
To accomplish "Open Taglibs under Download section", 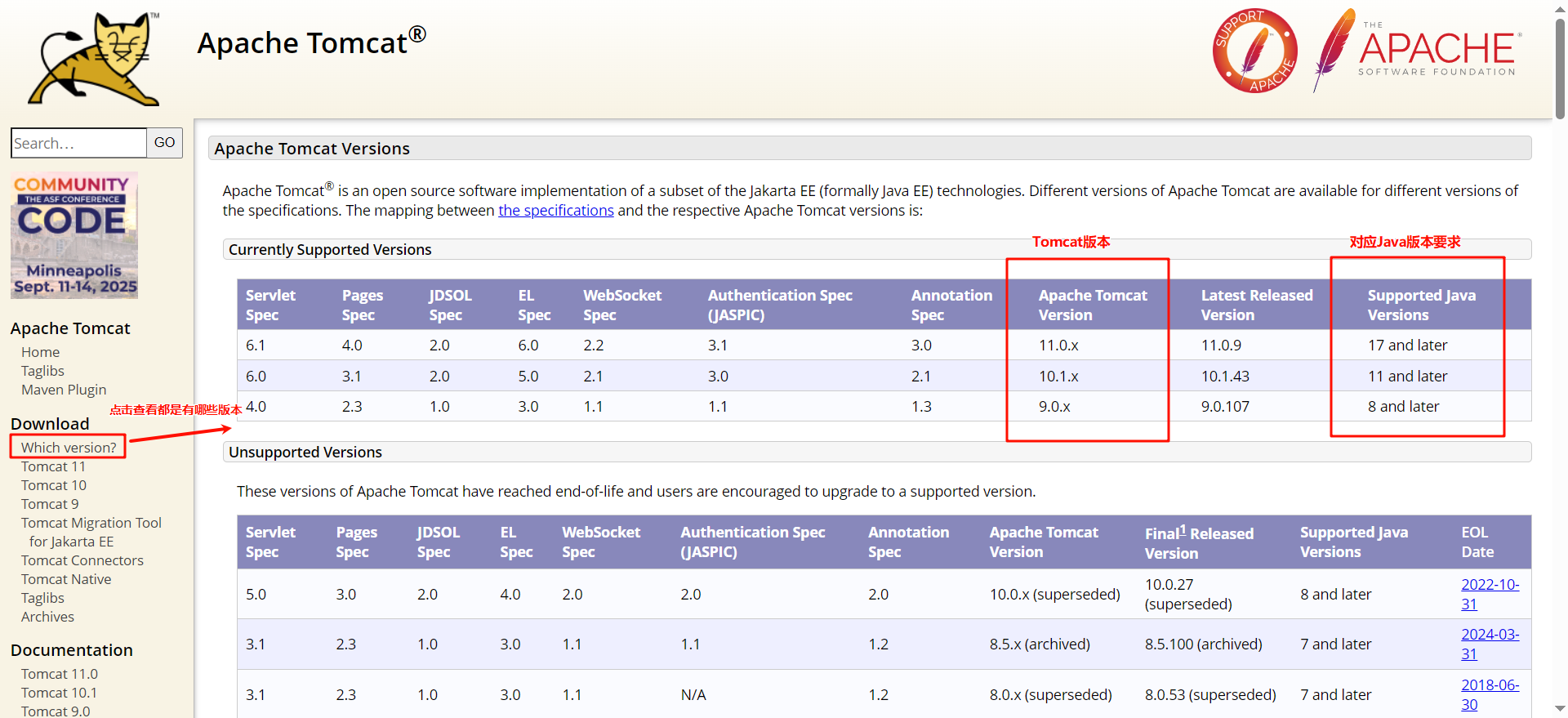I will point(42,598).
